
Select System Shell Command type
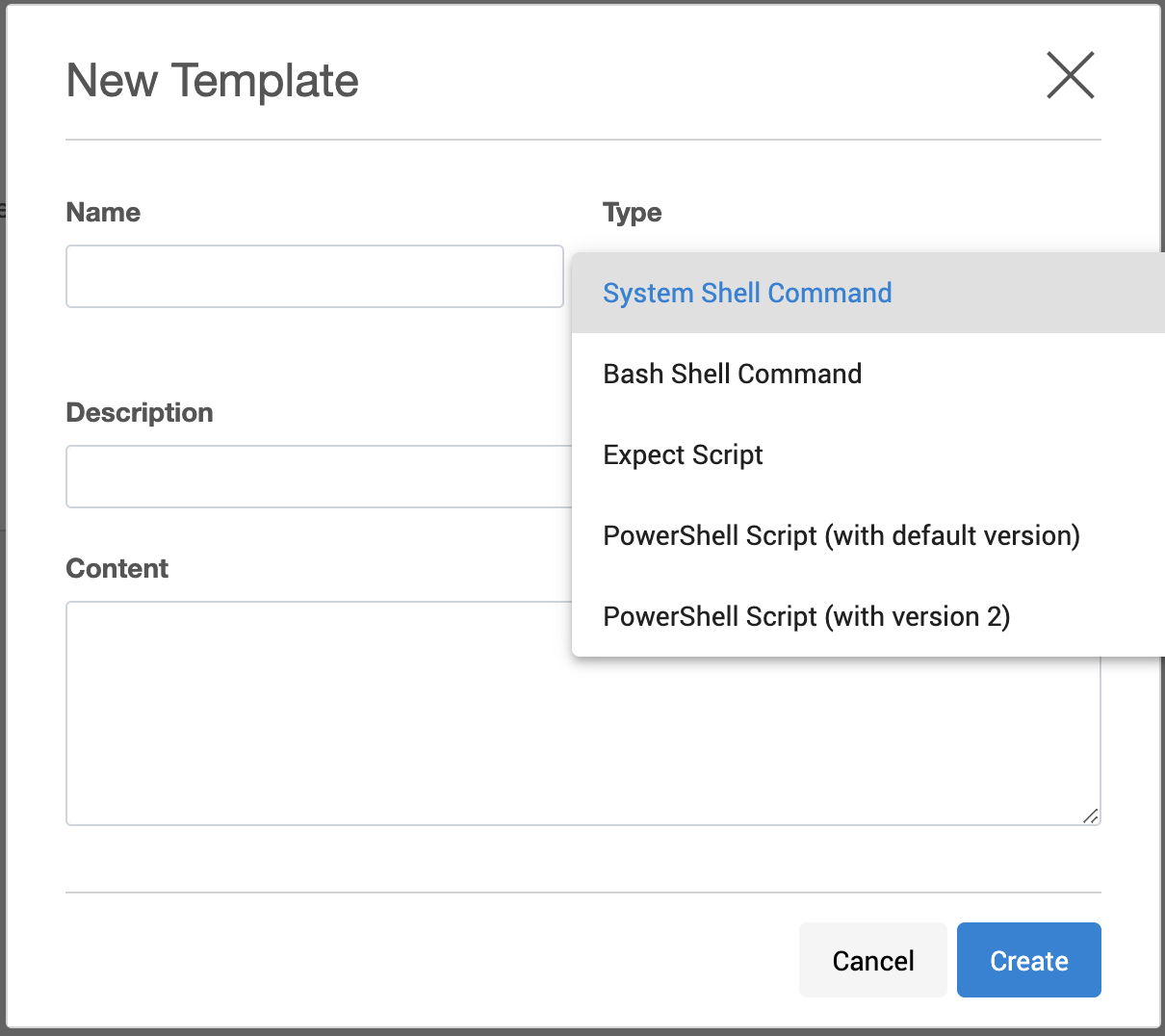747,293
